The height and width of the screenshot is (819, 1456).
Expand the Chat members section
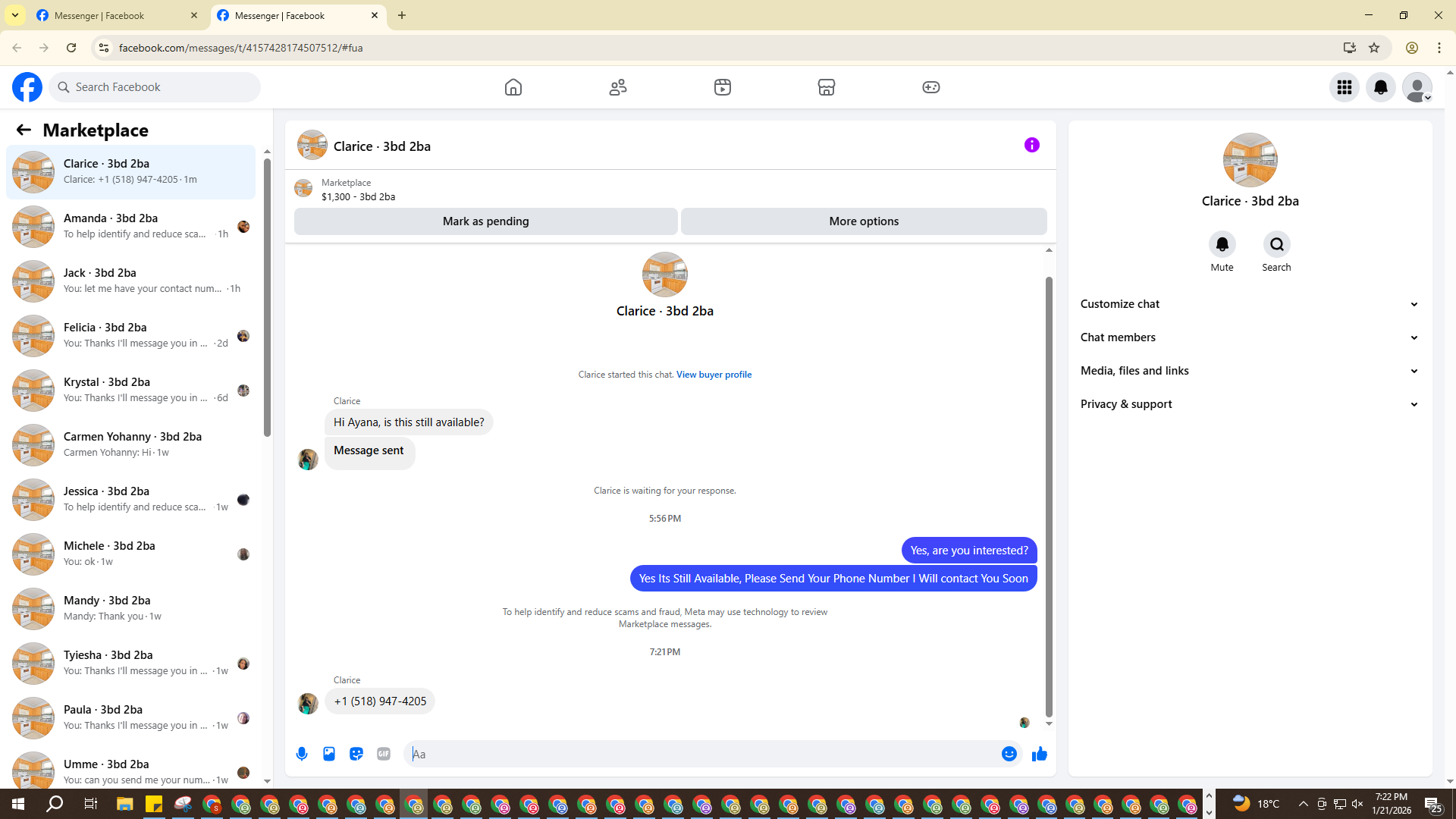point(1249,337)
